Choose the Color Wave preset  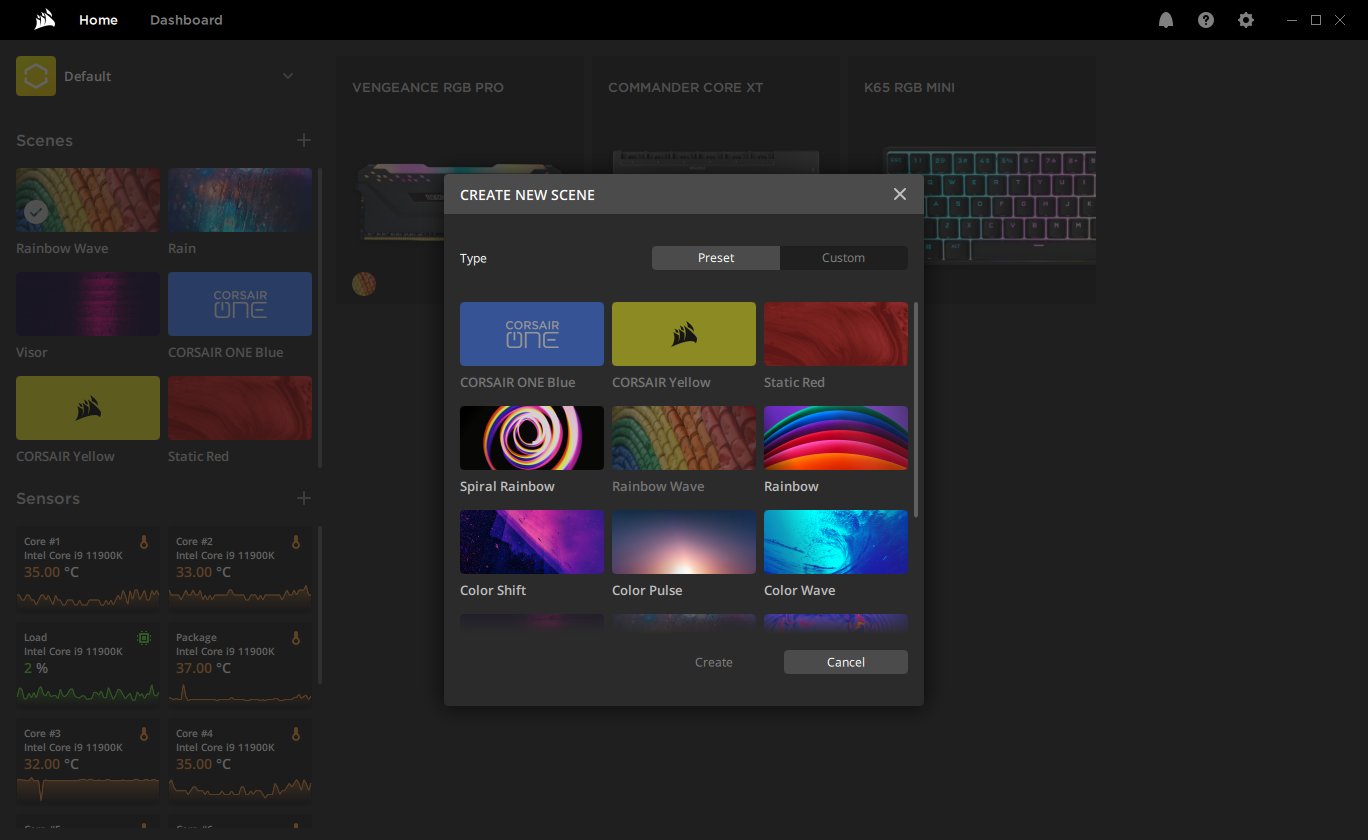(836, 542)
